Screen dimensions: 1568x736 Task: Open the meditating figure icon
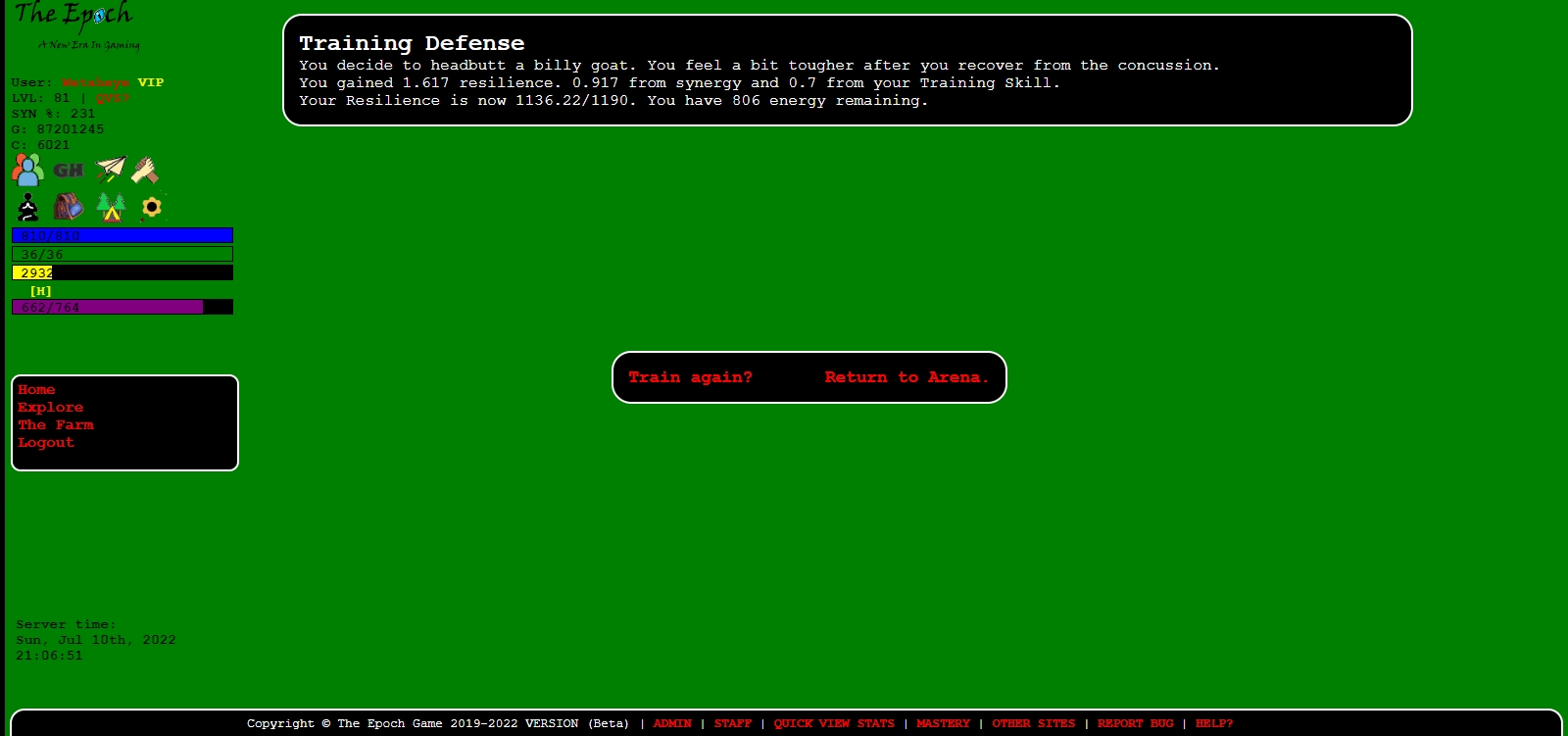point(28,207)
